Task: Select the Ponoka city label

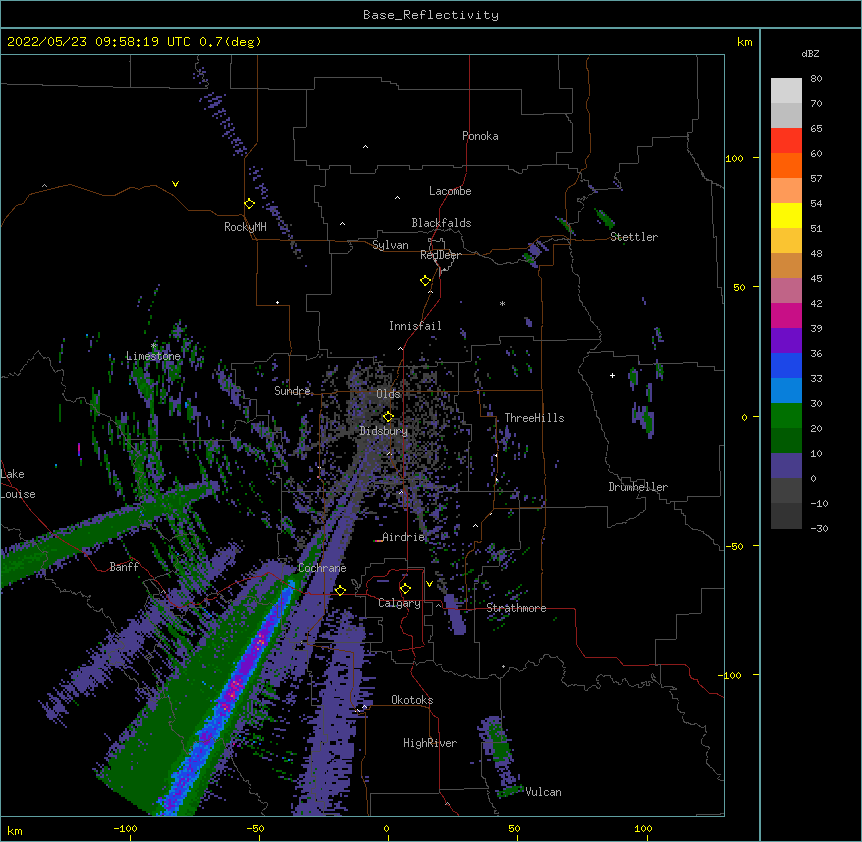Action: 480,136
